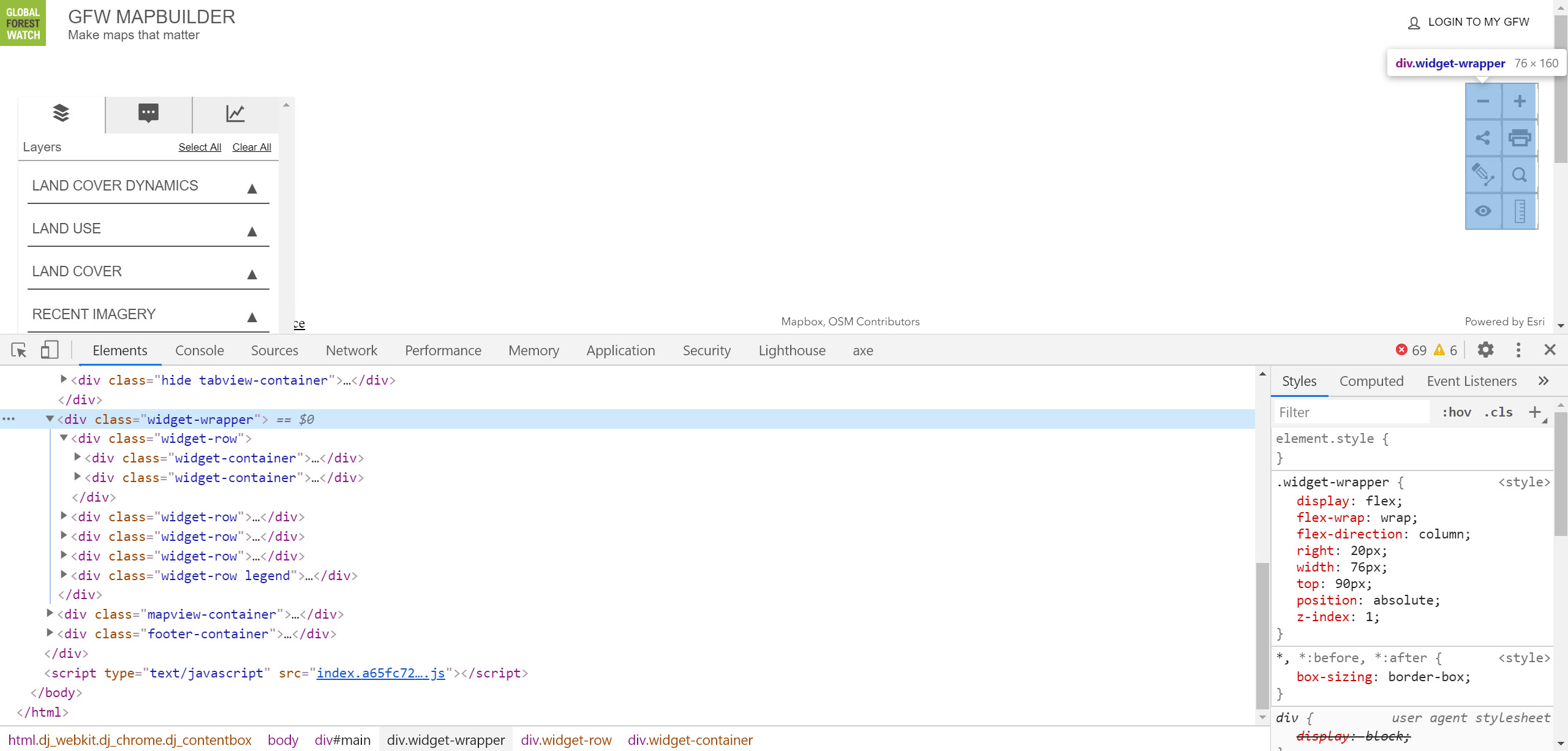Click the share map icon
The height and width of the screenshot is (751, 1568).
tap(1483, 138)
